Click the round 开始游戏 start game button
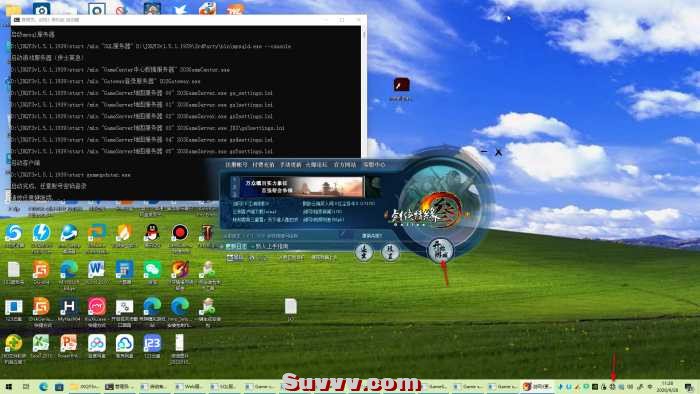The image size is (700, 394). click(x=440, y=250)
